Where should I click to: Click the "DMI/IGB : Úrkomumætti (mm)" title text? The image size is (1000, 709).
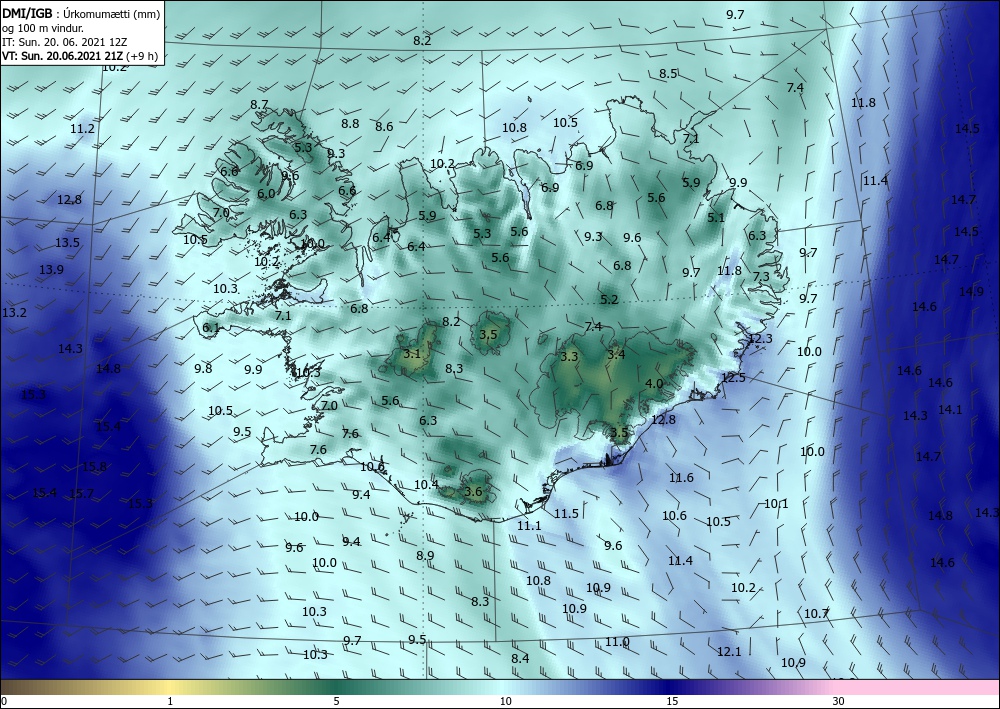point(81,13)
